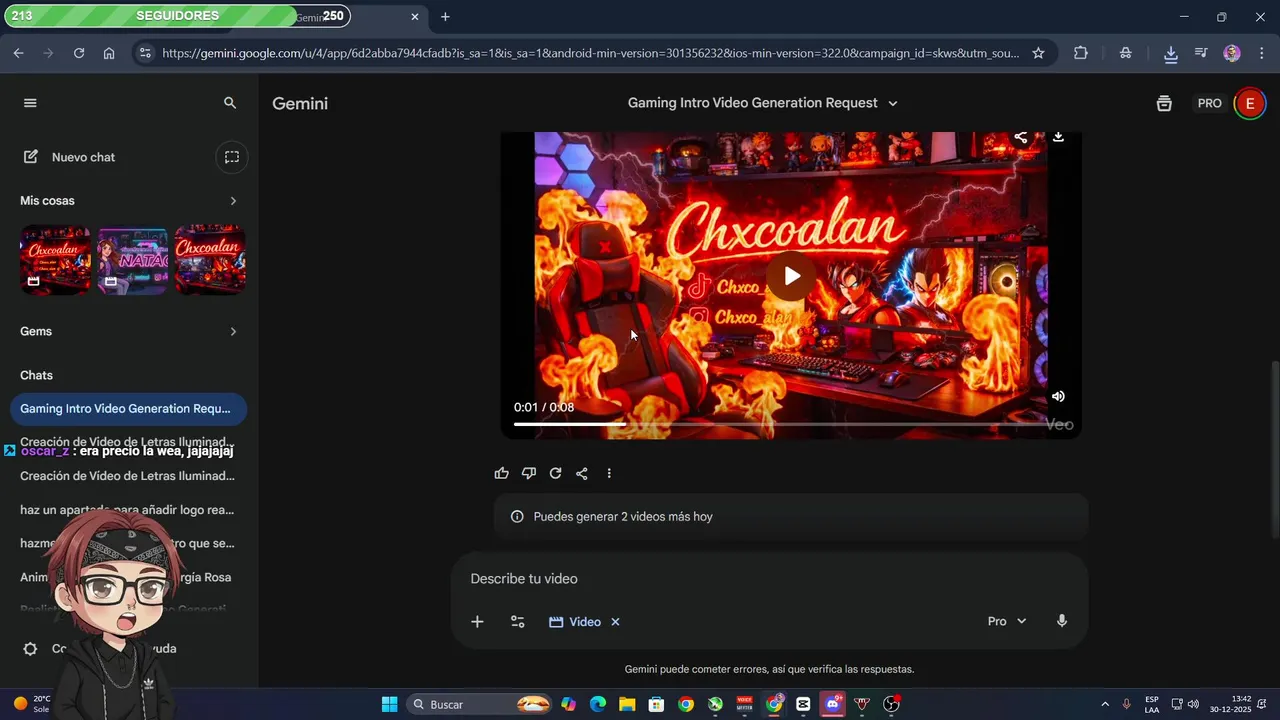Go back with the browser back arrow
Image resolution: width=1280 pixels, height=720 pixels.
pos(18,53)
